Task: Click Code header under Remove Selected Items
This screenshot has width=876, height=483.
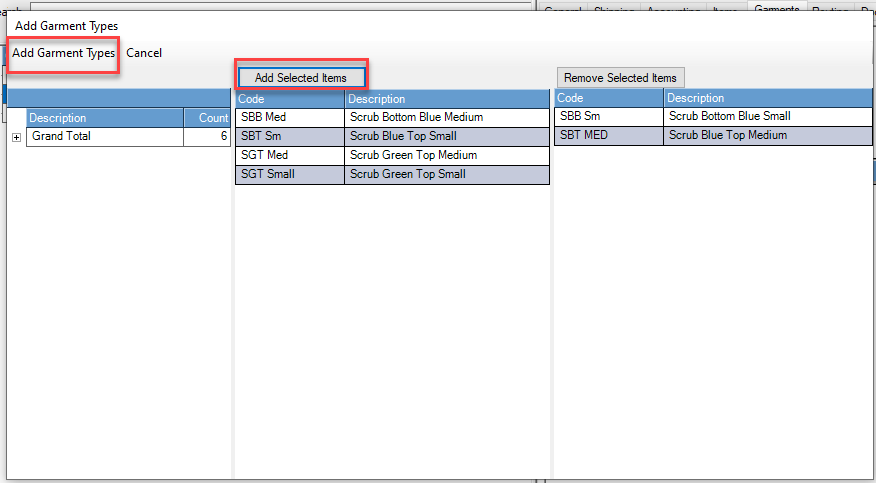Action: coord(608,98)
